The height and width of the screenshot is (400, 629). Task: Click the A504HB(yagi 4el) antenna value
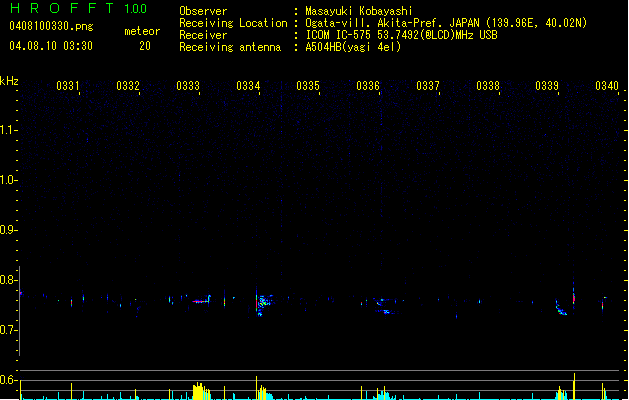(x=353, y=47)
